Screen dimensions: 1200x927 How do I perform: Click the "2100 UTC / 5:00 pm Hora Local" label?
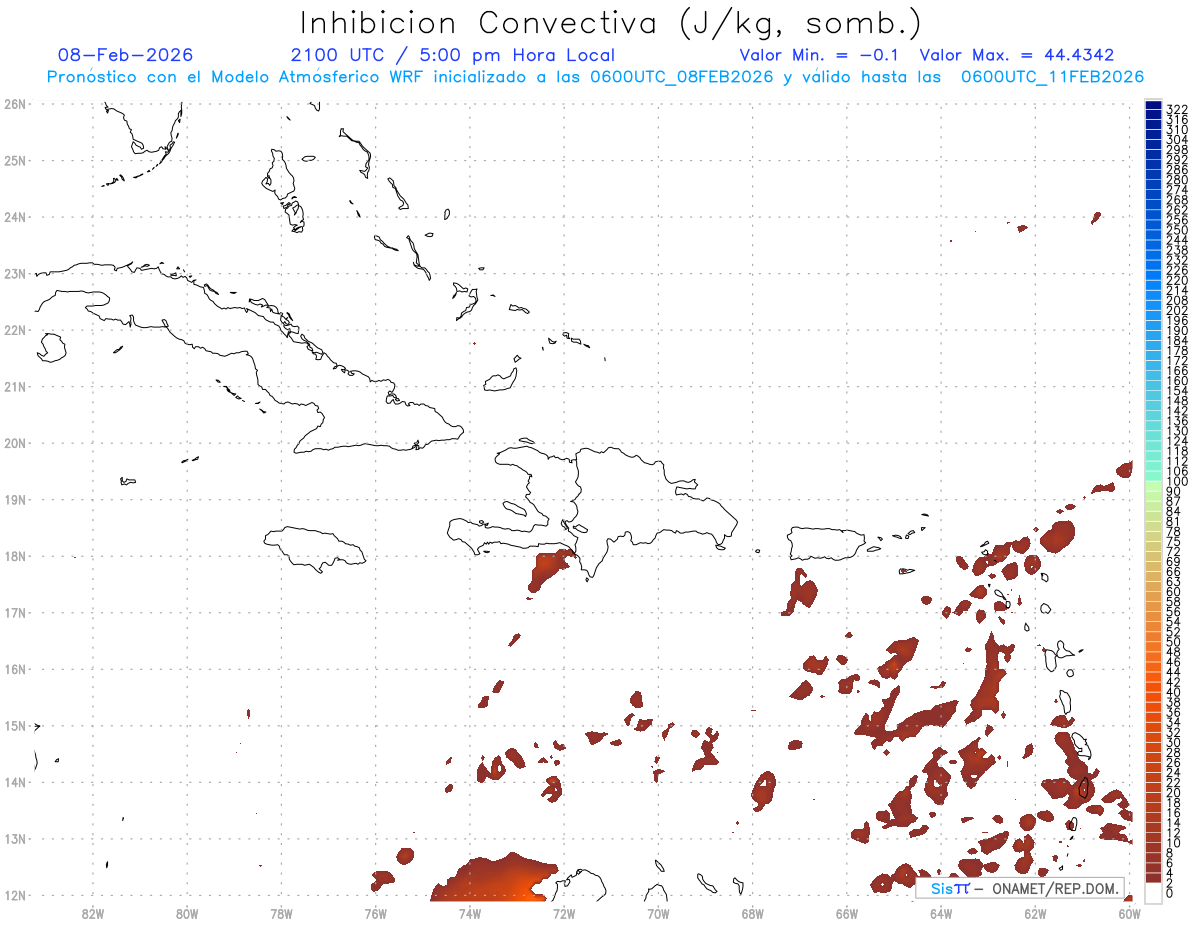(x=453, y=55)
